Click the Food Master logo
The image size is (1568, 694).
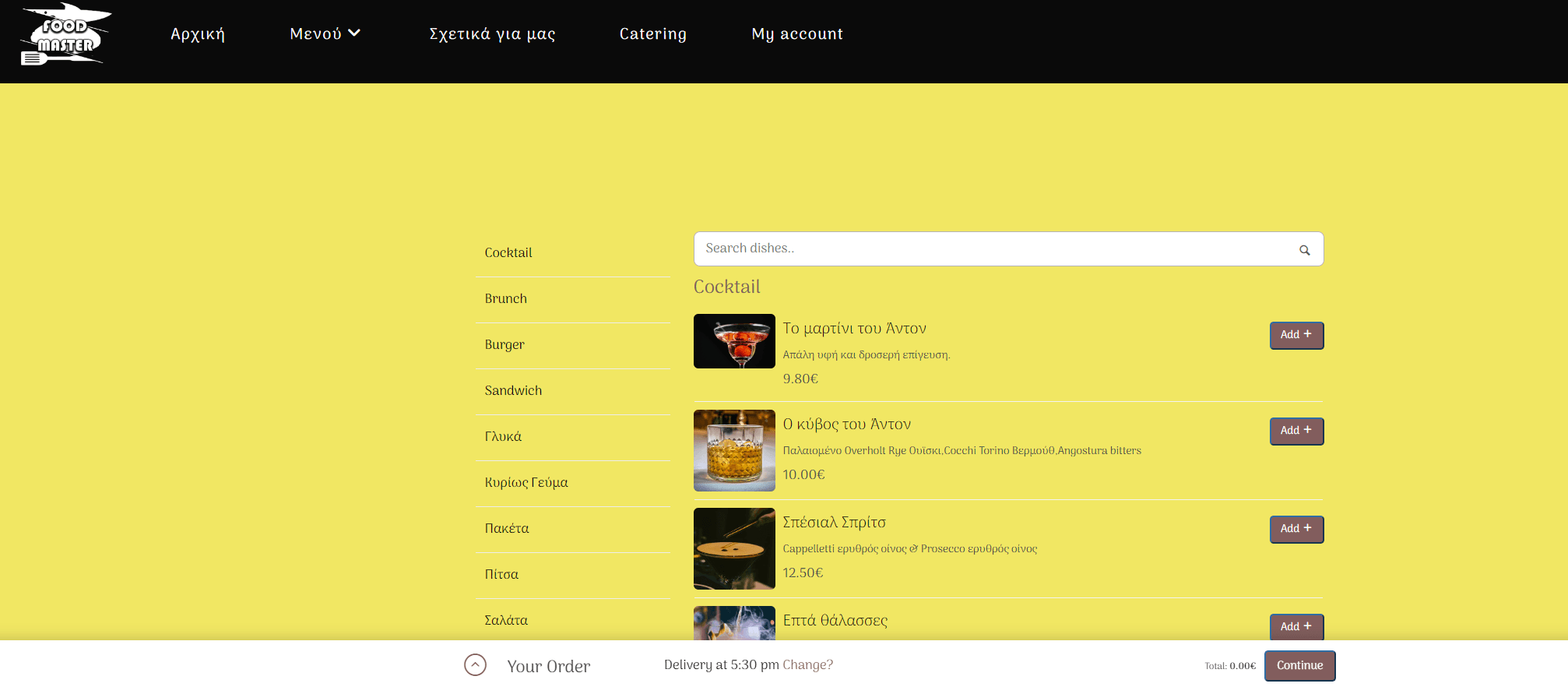tap(65, 35)
